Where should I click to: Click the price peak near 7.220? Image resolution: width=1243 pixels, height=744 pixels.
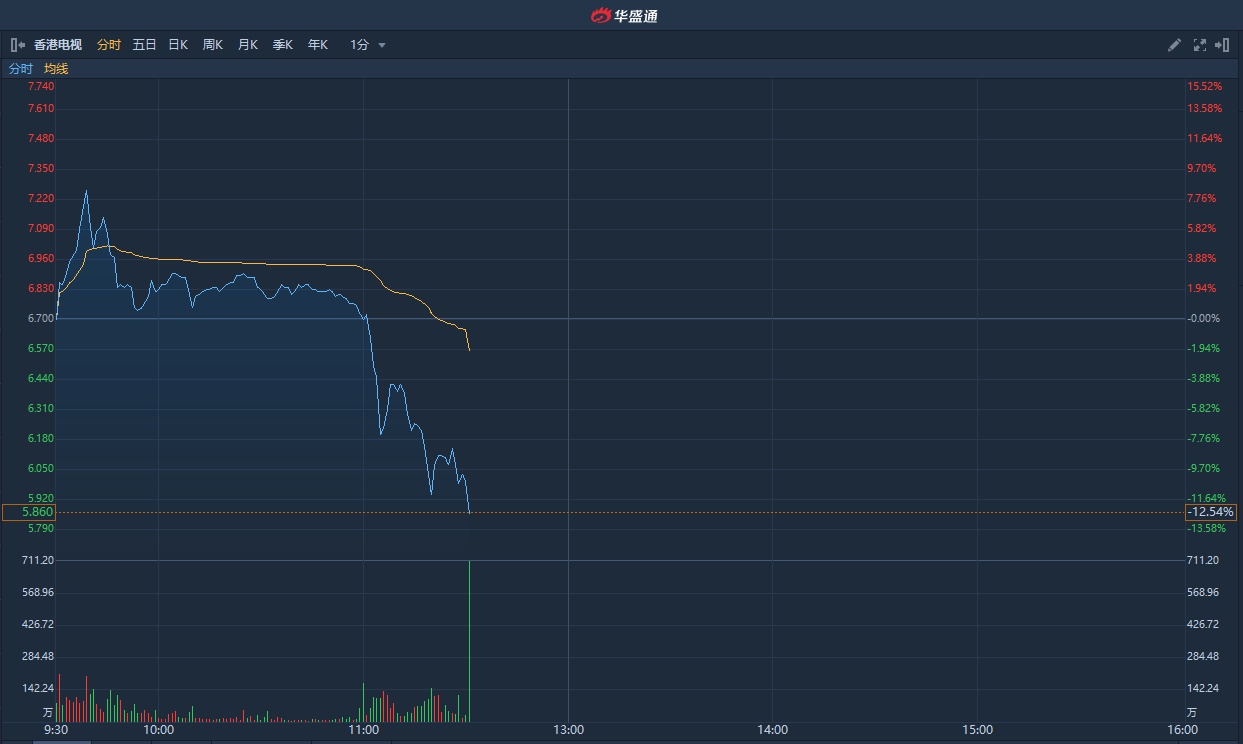pyautogui.click(x=86, y=192)
